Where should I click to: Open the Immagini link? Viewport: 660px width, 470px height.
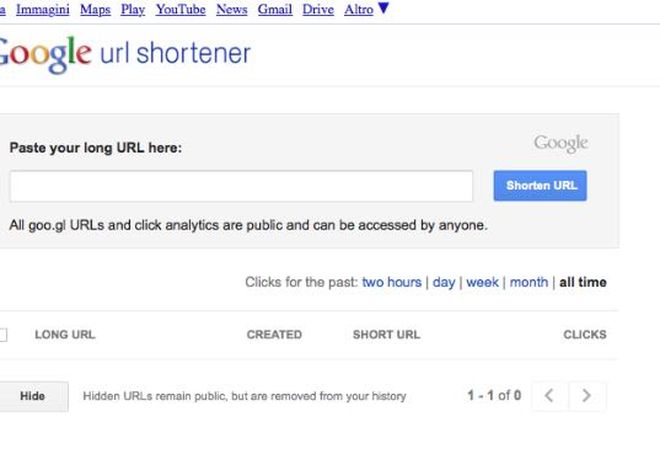pos(43,10)
